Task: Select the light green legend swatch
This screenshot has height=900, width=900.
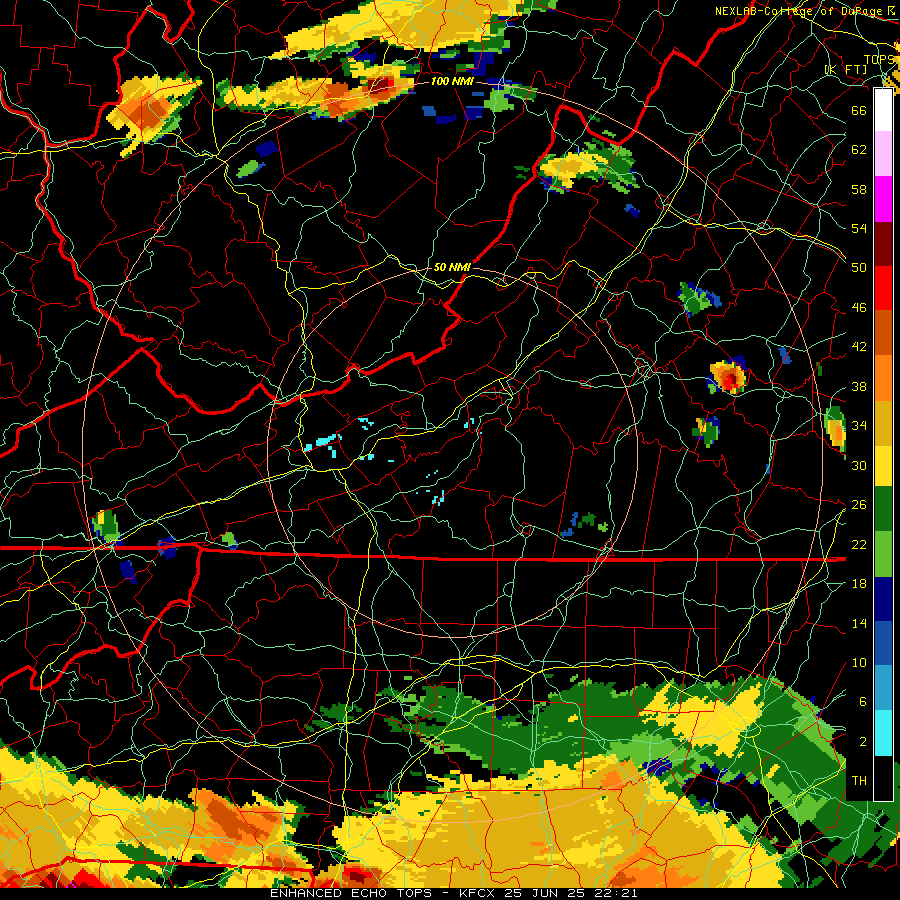Action: (883, 553)
